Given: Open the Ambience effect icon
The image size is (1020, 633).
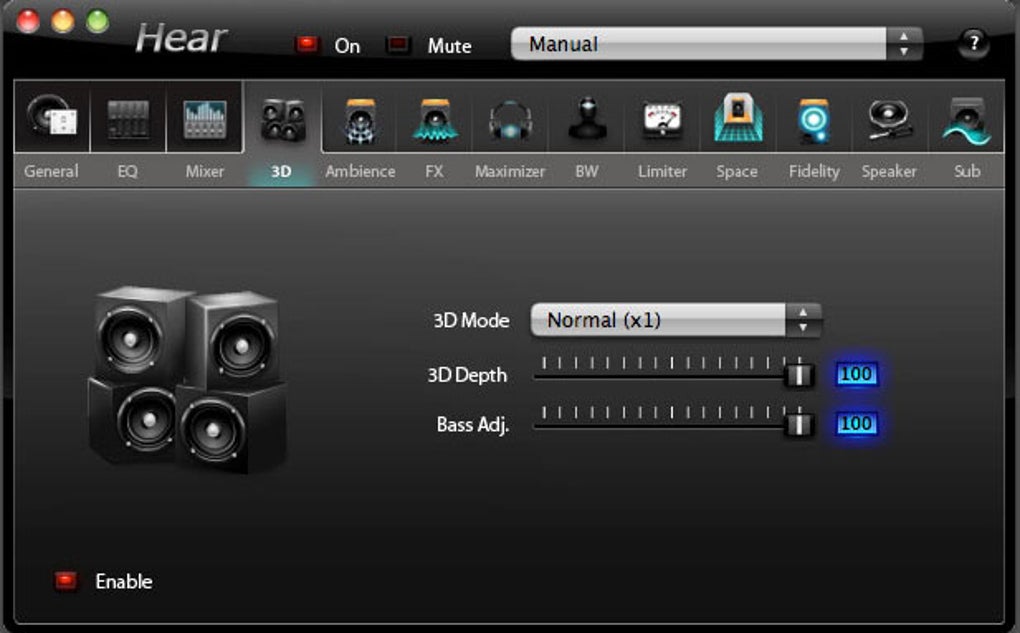Looking at the screenshot, I should (x=360, y=121).
